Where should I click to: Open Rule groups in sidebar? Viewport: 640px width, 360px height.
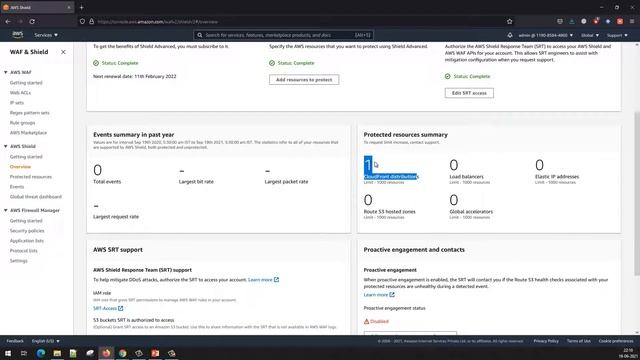(x=22, y=123)
